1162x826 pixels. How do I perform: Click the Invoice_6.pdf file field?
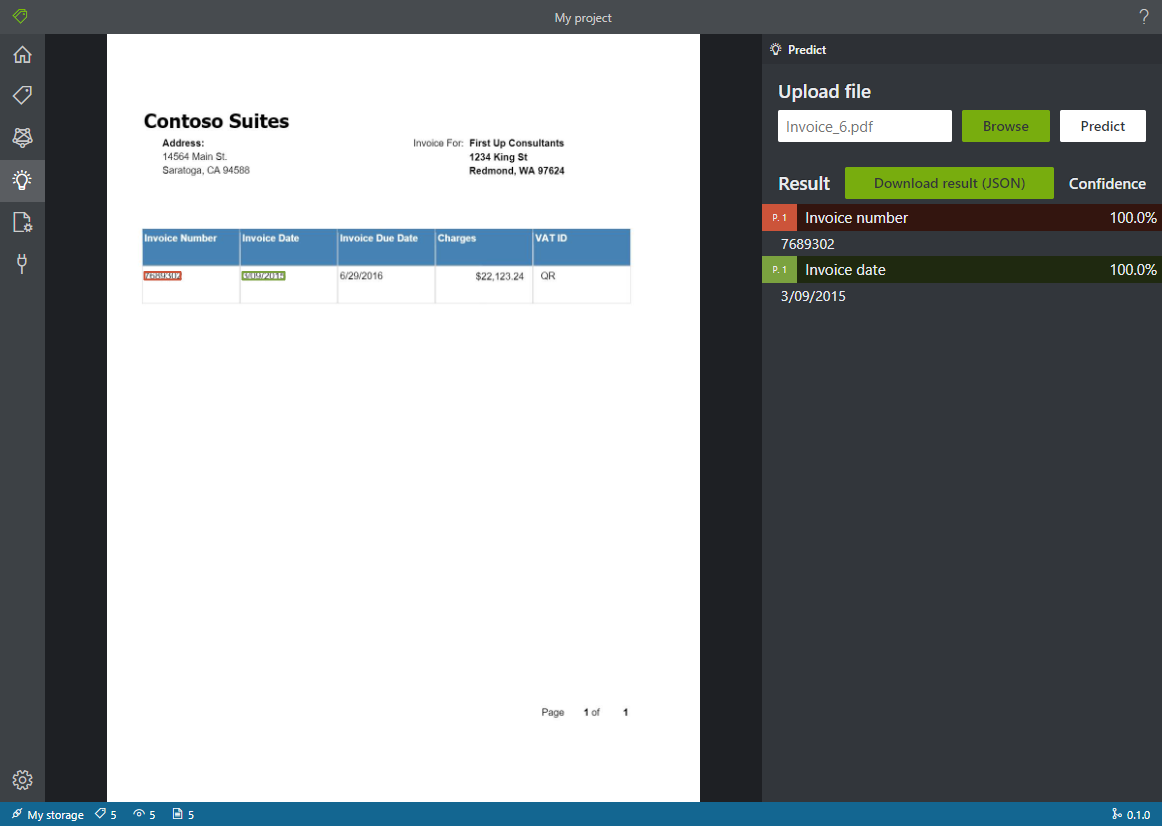[x=865, y=126]
